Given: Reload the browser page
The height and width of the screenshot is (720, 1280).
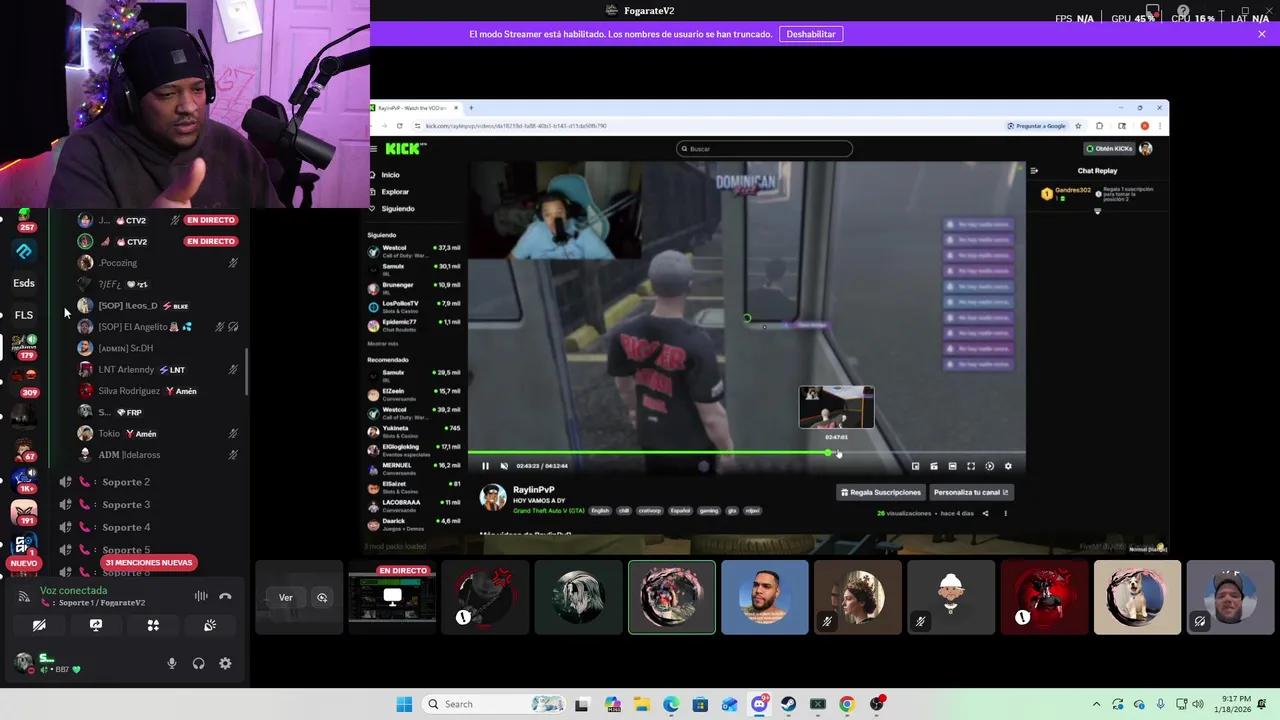Looking at the screenshot, I should pos(400,126).
